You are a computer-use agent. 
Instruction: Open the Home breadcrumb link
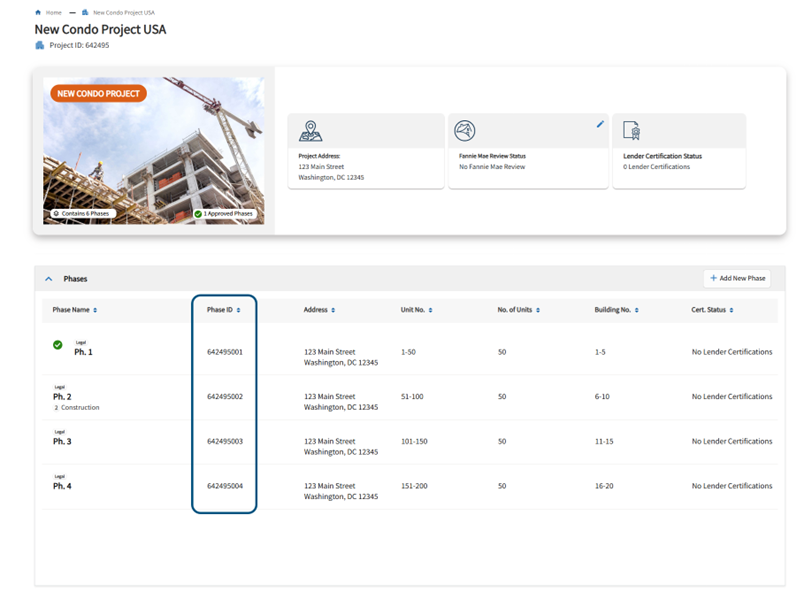point(53,12)
